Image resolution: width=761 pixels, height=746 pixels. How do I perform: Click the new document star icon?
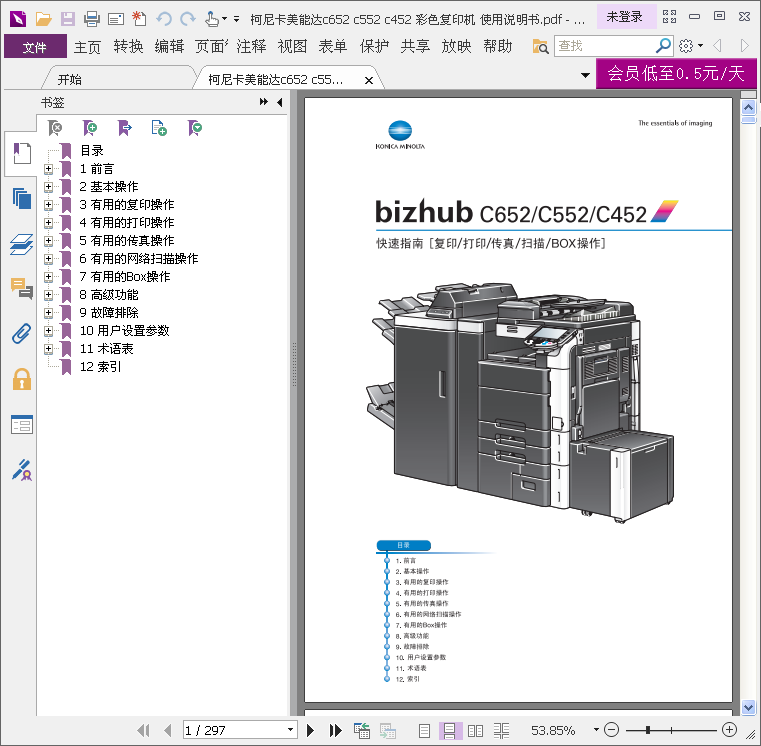pyautogui.click(x=139, y=19)
